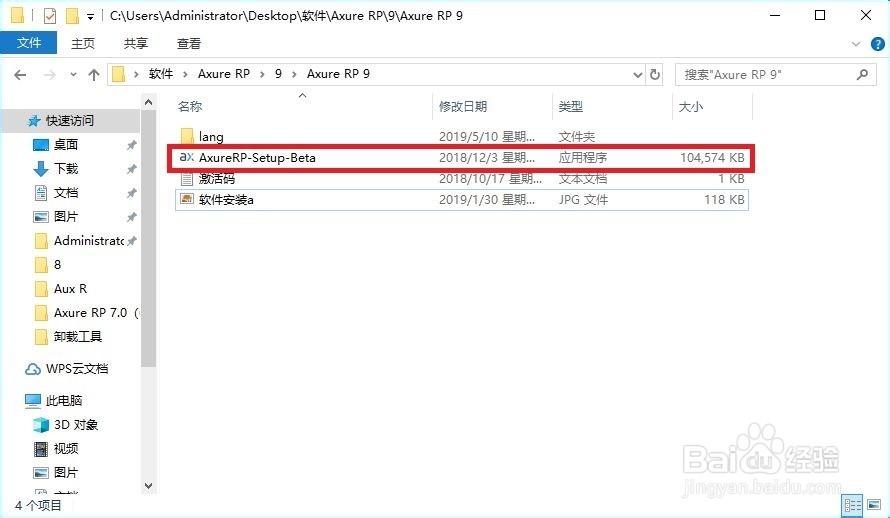Select 快速访问 in navigation pane
890x518 pixels.
70,120
